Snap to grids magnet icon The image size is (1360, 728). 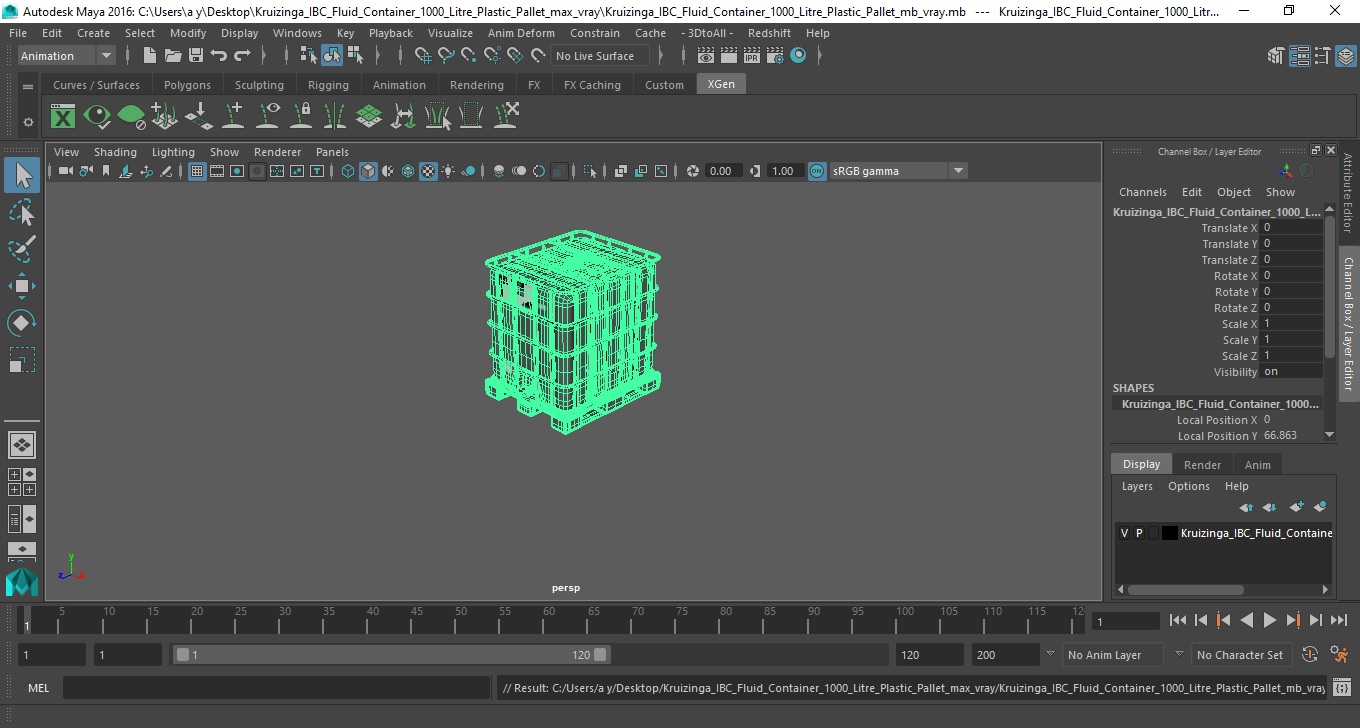[x=422, y=56]
